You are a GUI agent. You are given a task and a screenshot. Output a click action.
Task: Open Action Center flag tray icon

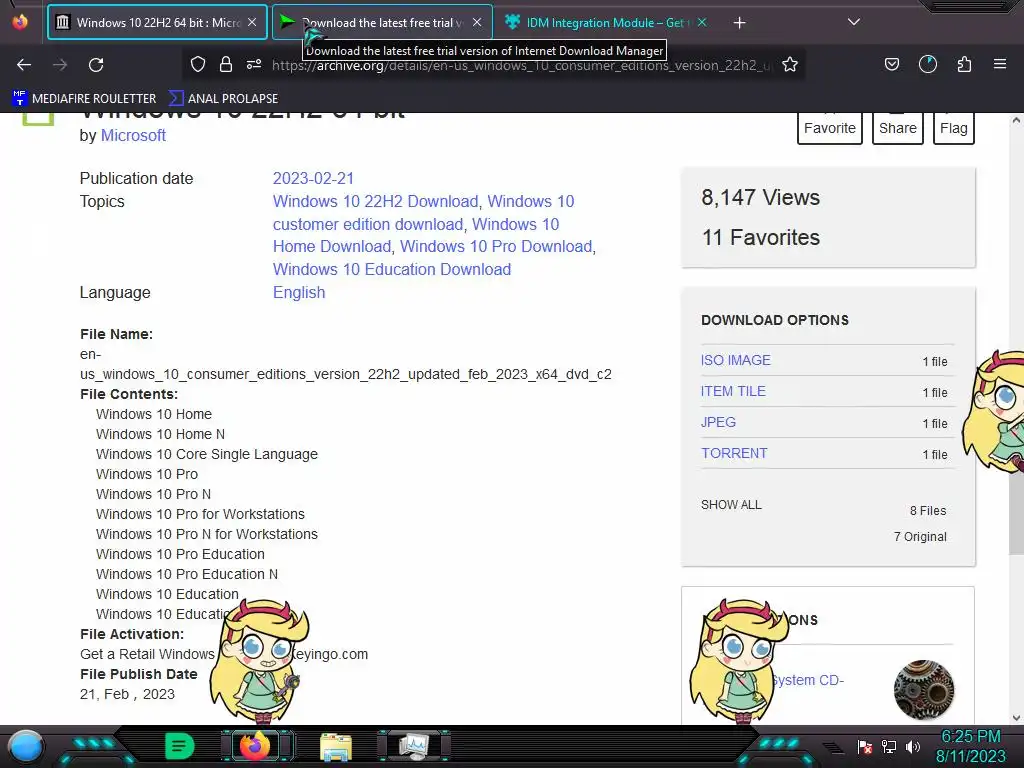(865, 746)
